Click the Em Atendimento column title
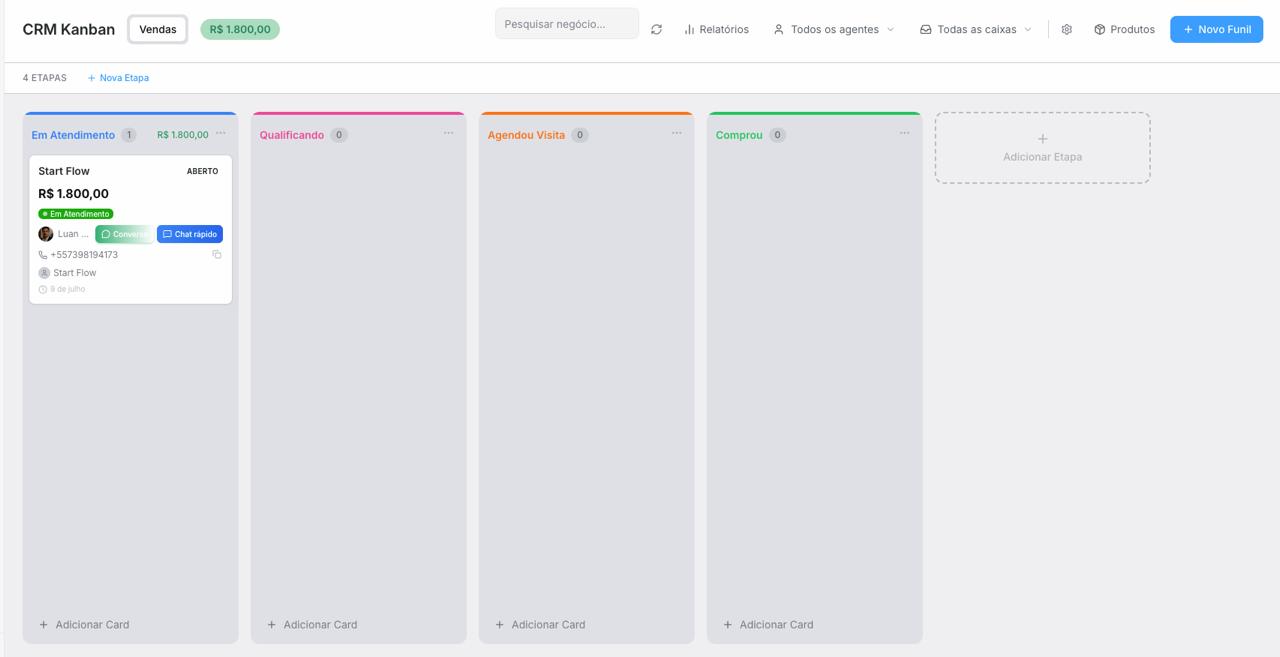The height and width of the screenshot is (657, 1280). pyautogui.click(x=73, y=135)
